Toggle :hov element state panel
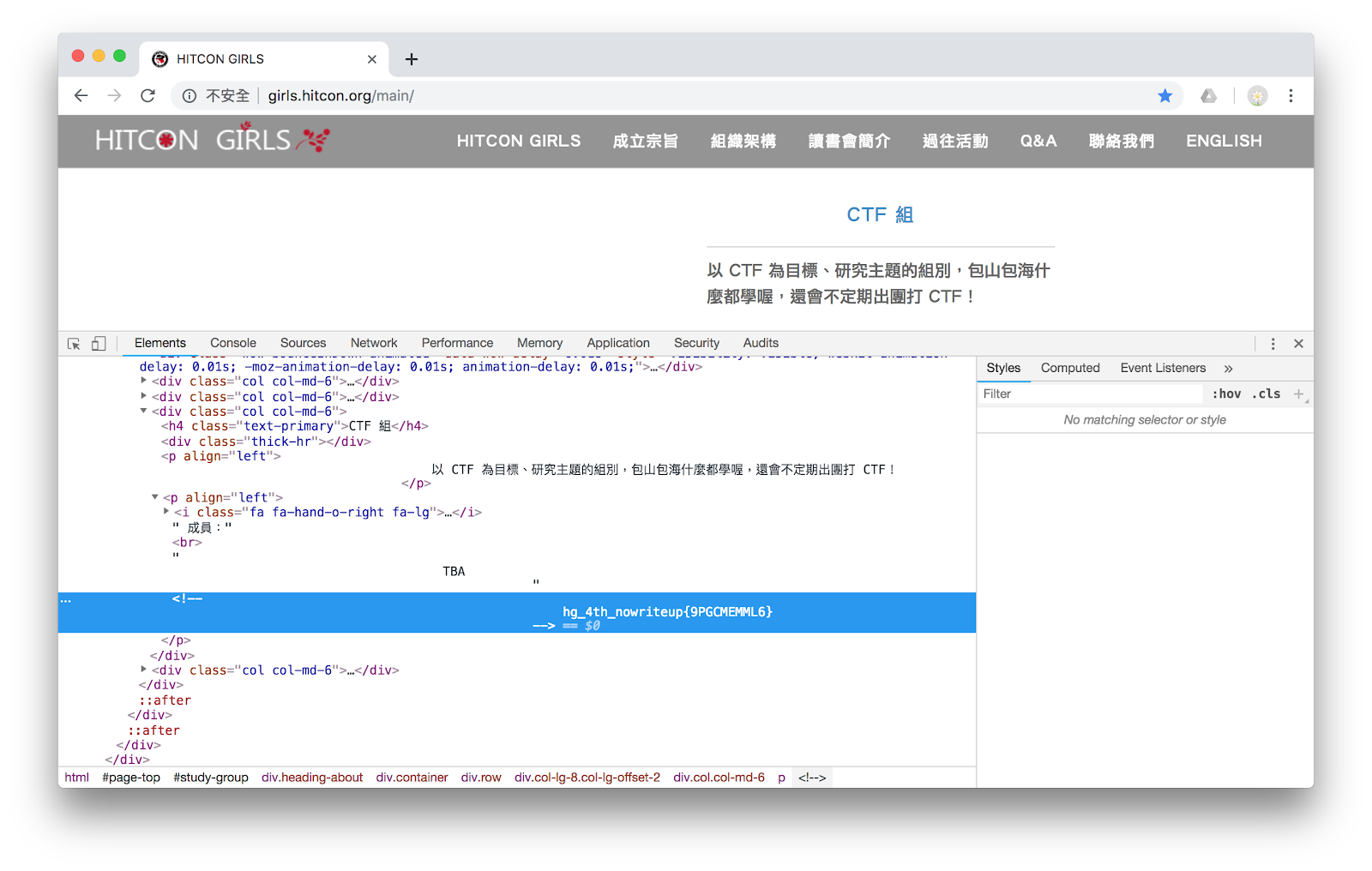 point(1226,394)
